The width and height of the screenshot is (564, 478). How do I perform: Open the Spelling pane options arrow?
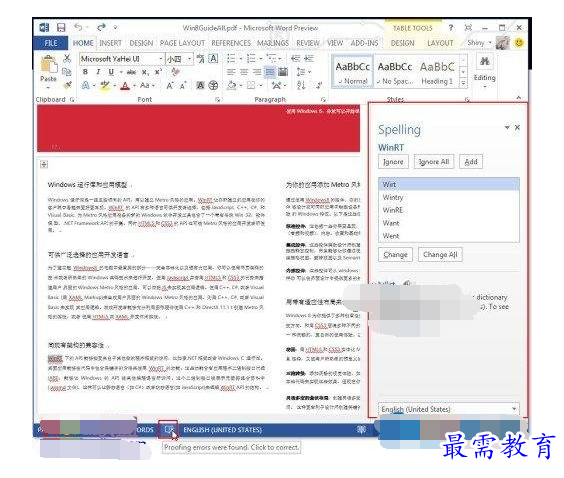507,127
